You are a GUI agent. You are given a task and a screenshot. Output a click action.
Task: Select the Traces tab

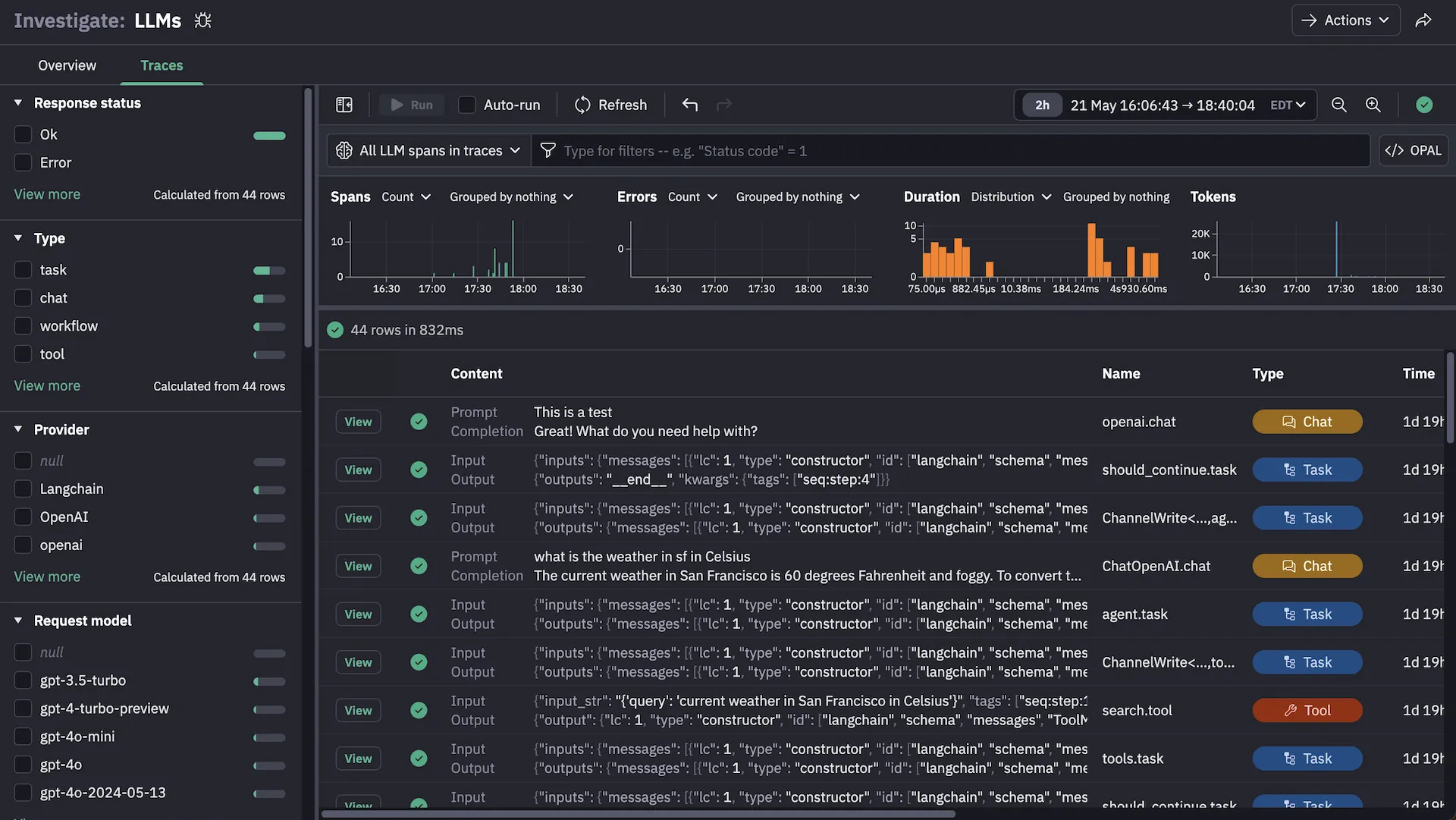tap(162, 65)
